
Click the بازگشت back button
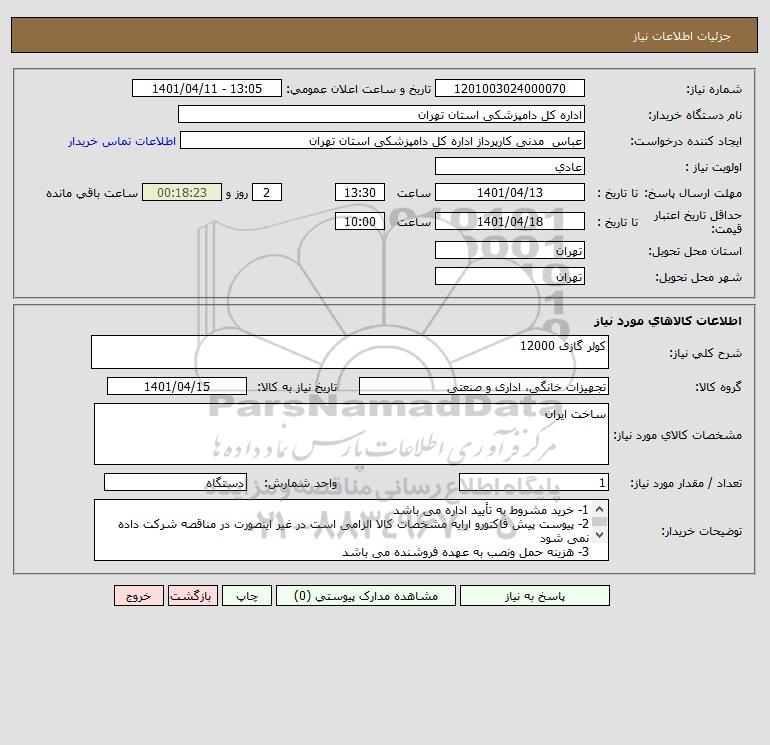(192, 596)
